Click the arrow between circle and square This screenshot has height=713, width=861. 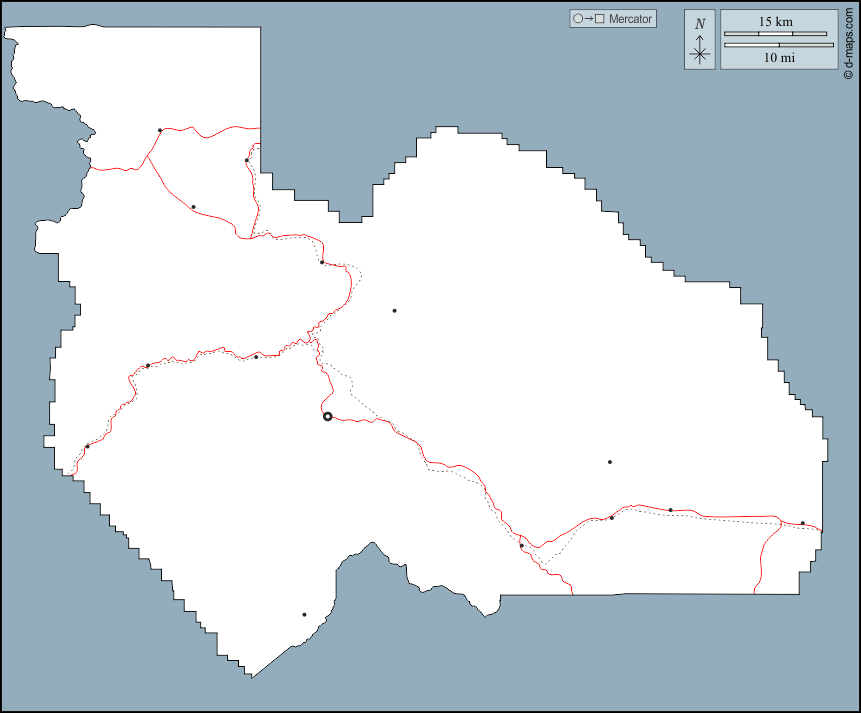pyautogui.click(x=588, y=19)
